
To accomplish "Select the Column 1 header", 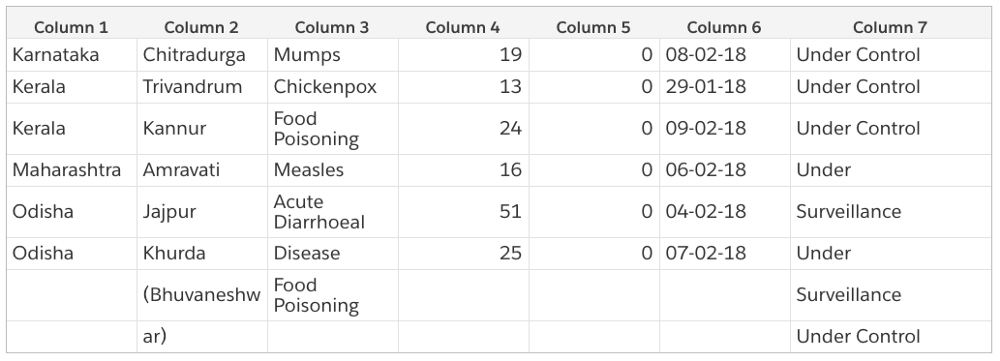I will pyautogui.click(x=71, y=27).
